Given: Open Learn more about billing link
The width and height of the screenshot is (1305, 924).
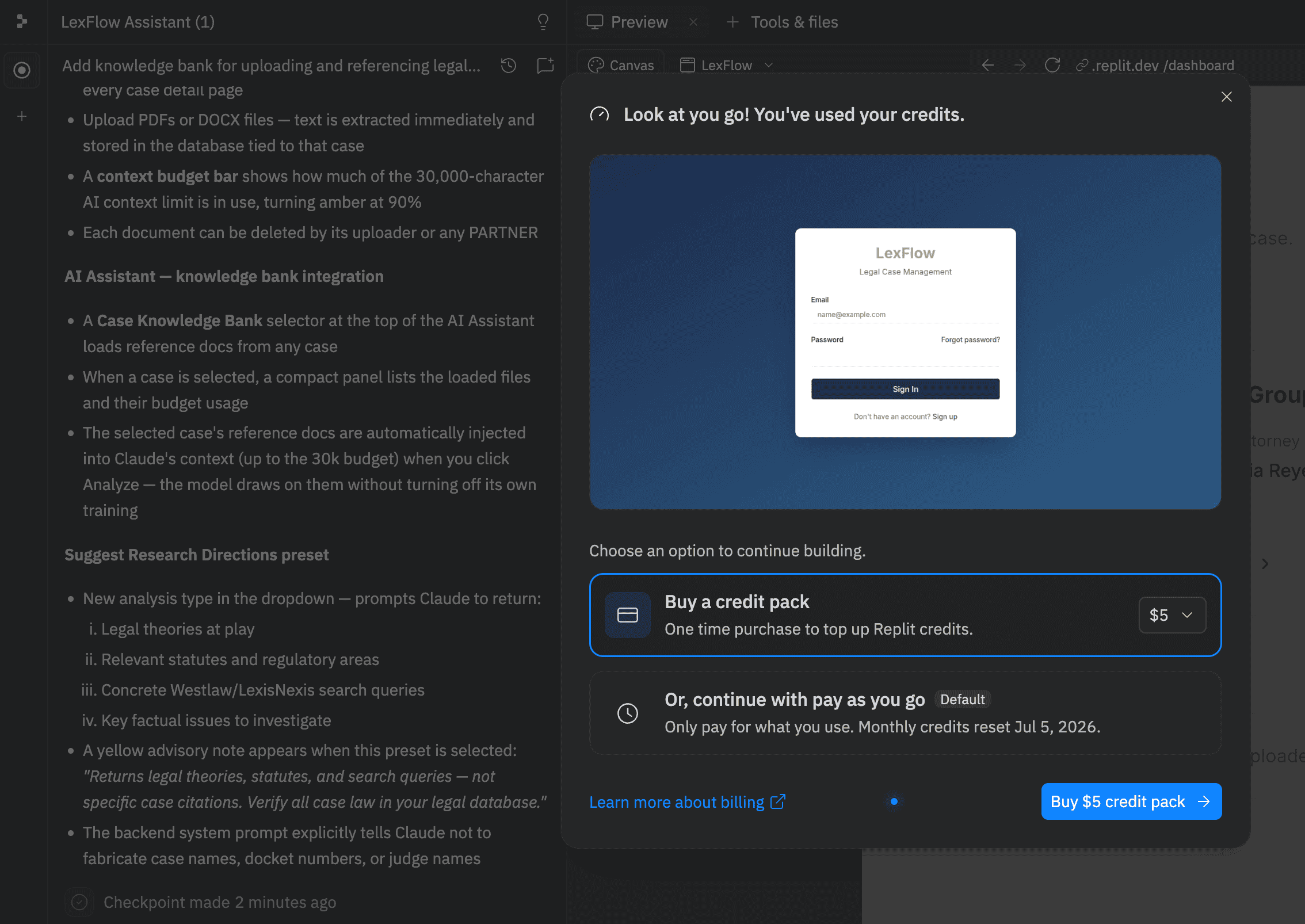Looking at the screenshot, I should (688, 801).
